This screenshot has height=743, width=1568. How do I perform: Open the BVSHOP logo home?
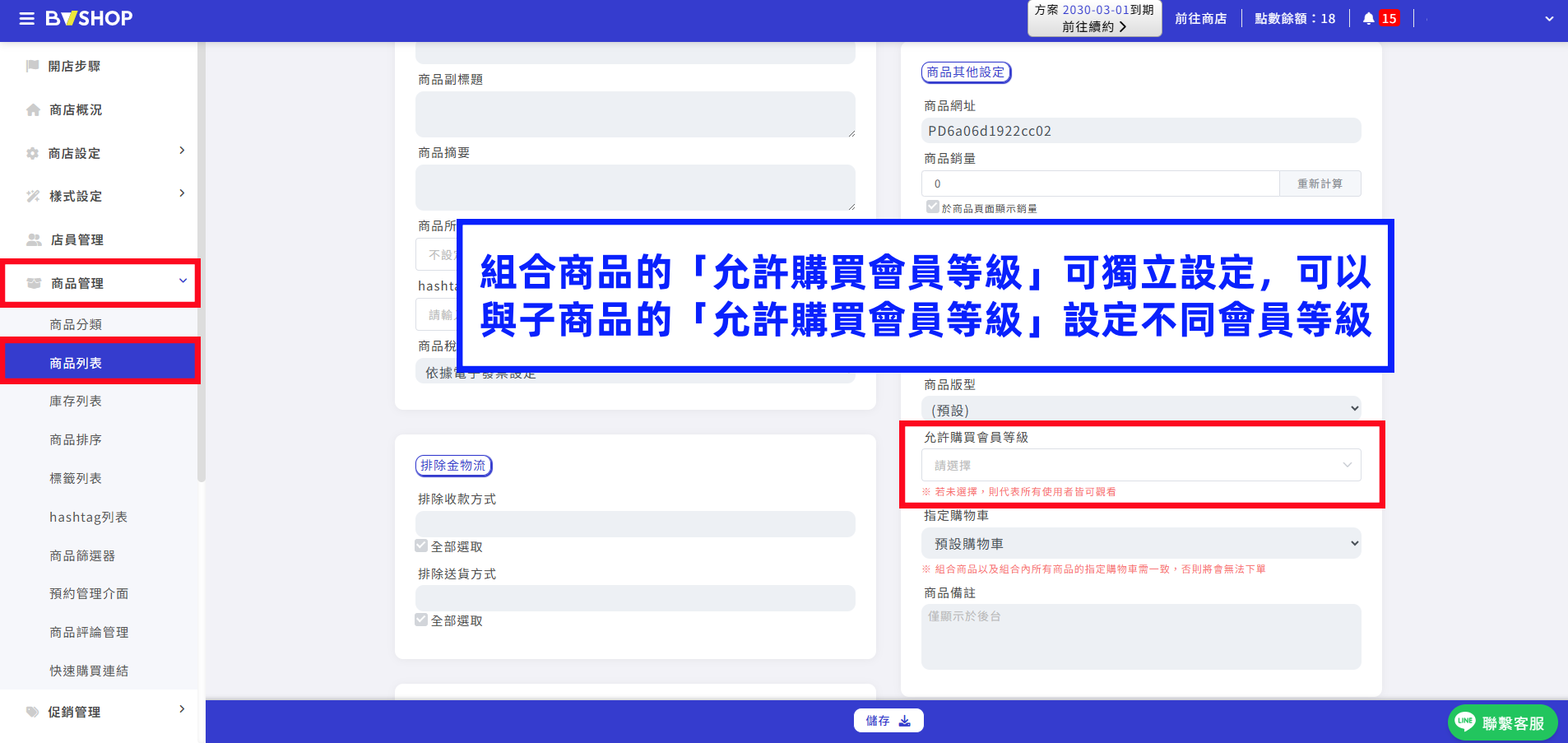click(x=89, y=18)
